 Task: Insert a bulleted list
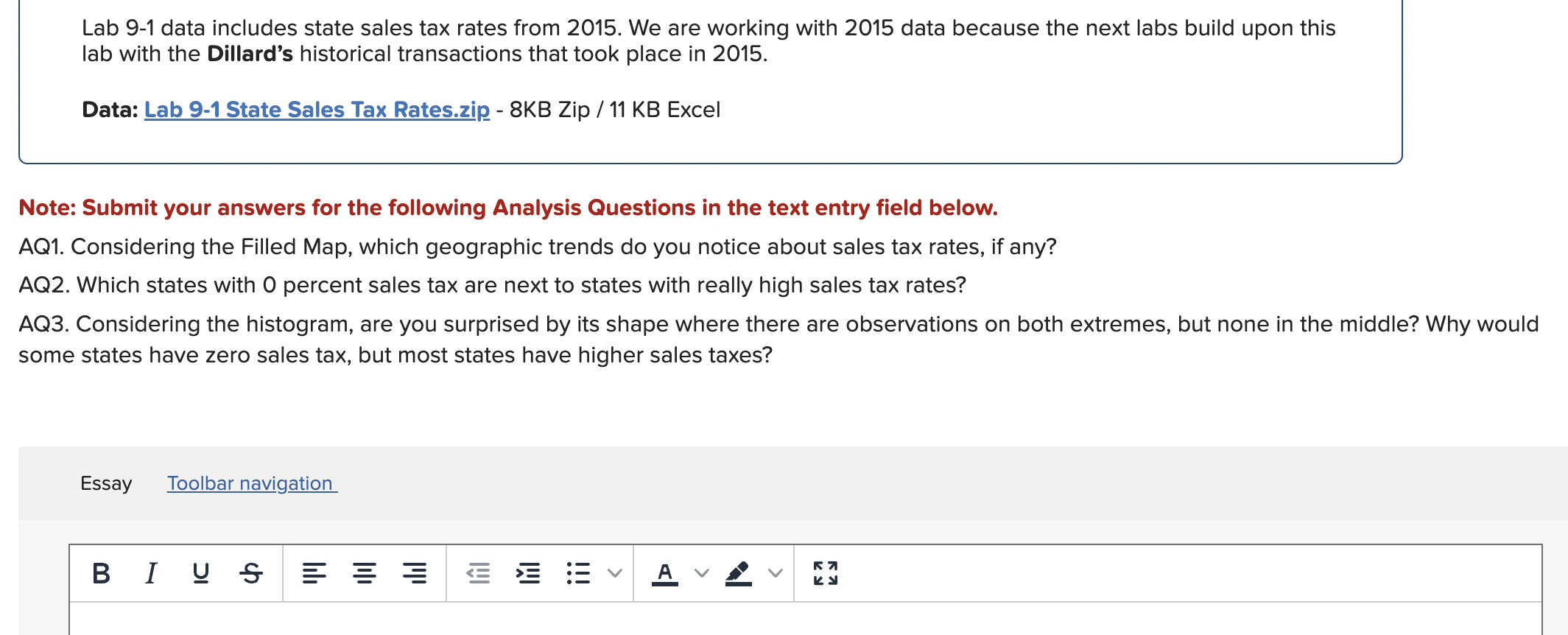click(579, 574)
